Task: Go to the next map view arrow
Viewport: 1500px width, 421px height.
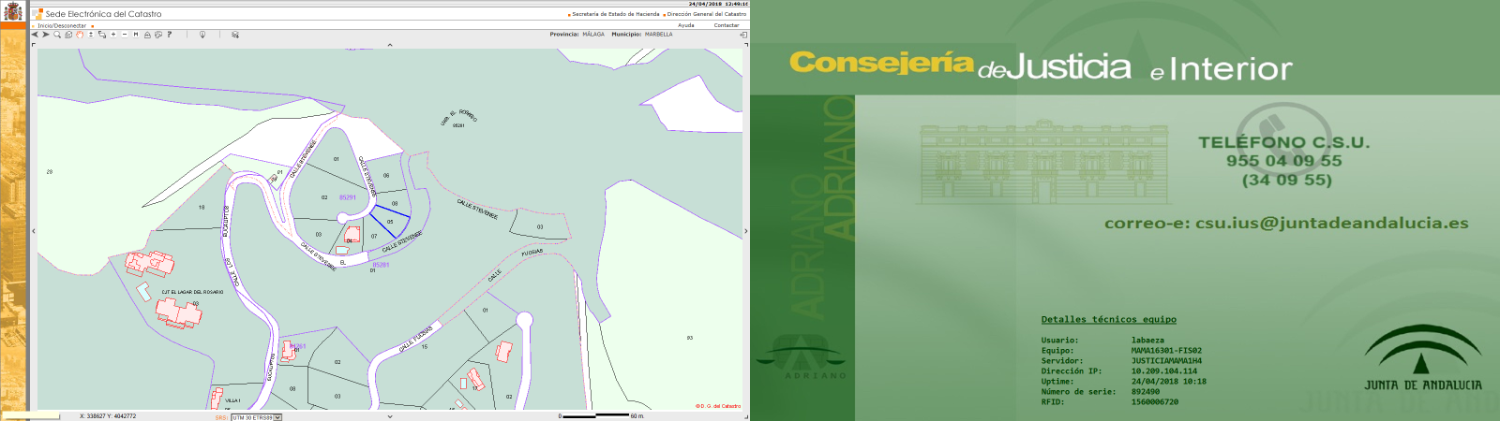Action: point(46,34)
